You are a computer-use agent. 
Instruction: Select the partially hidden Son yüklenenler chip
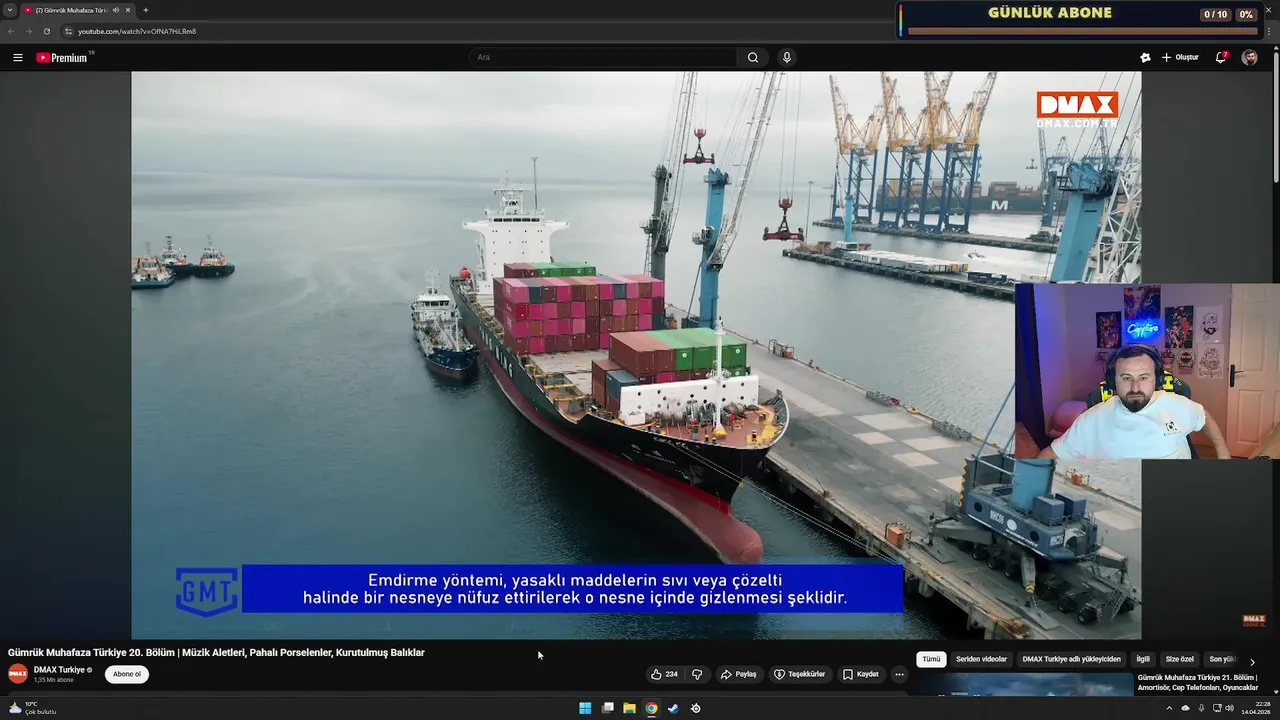1221,660
